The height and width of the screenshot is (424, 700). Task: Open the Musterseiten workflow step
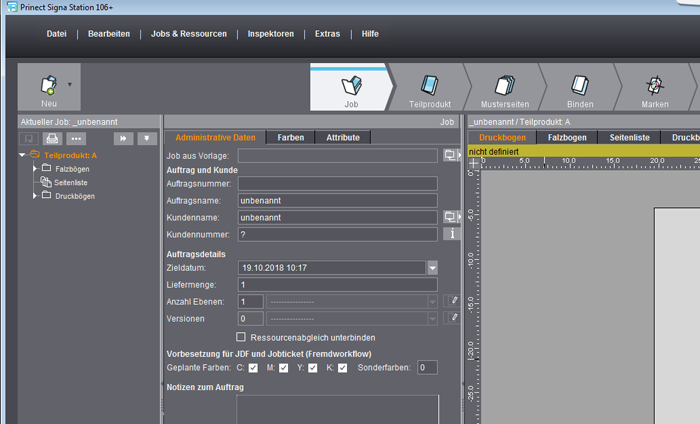pyautogui.click(x=505, y=85)
